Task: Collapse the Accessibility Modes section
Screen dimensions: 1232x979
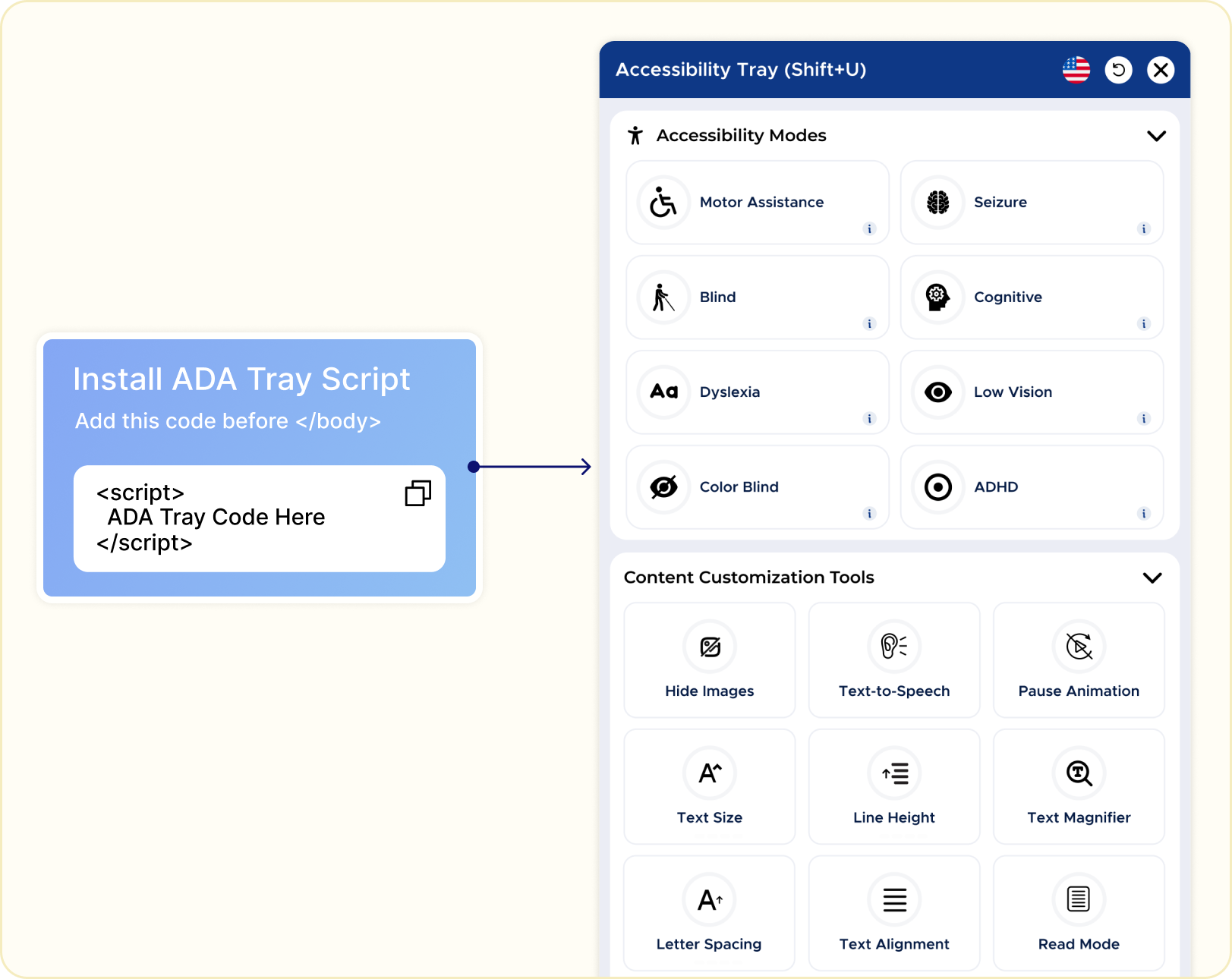Action: click(1156, 136)
